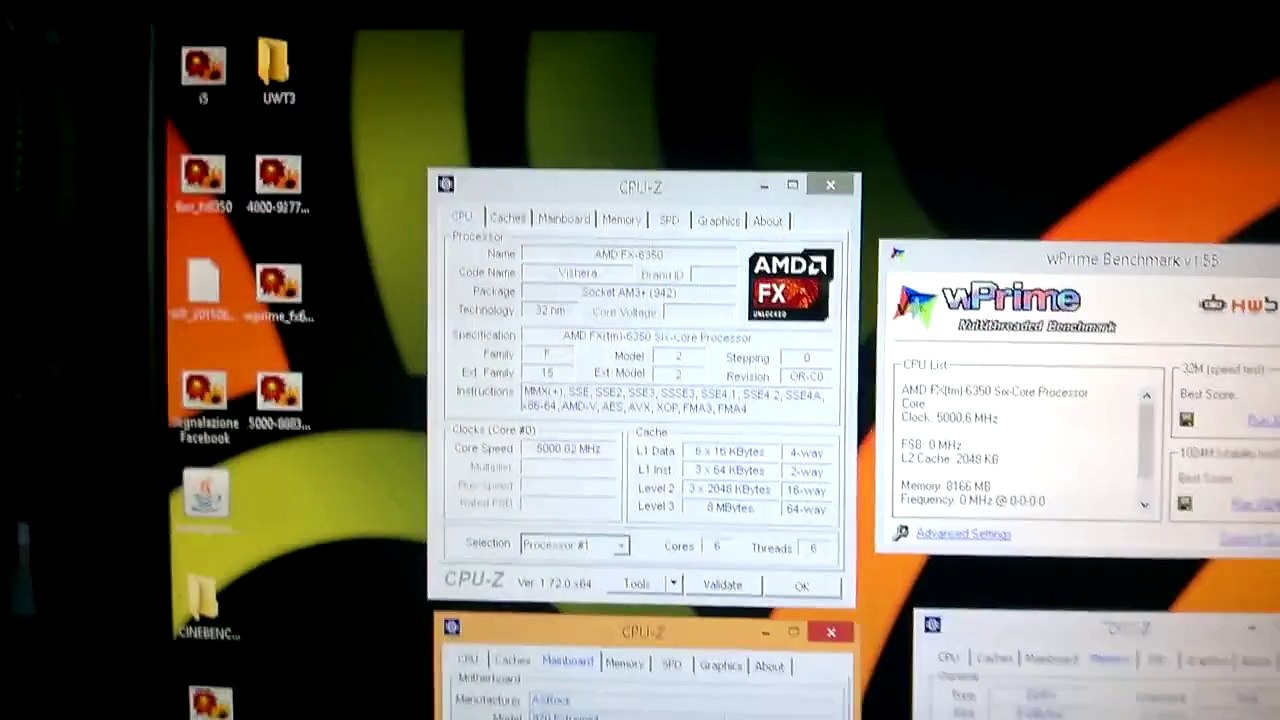
Task: Expand the Processor #1 selection dropdown
Action: [x=621, y=545]
